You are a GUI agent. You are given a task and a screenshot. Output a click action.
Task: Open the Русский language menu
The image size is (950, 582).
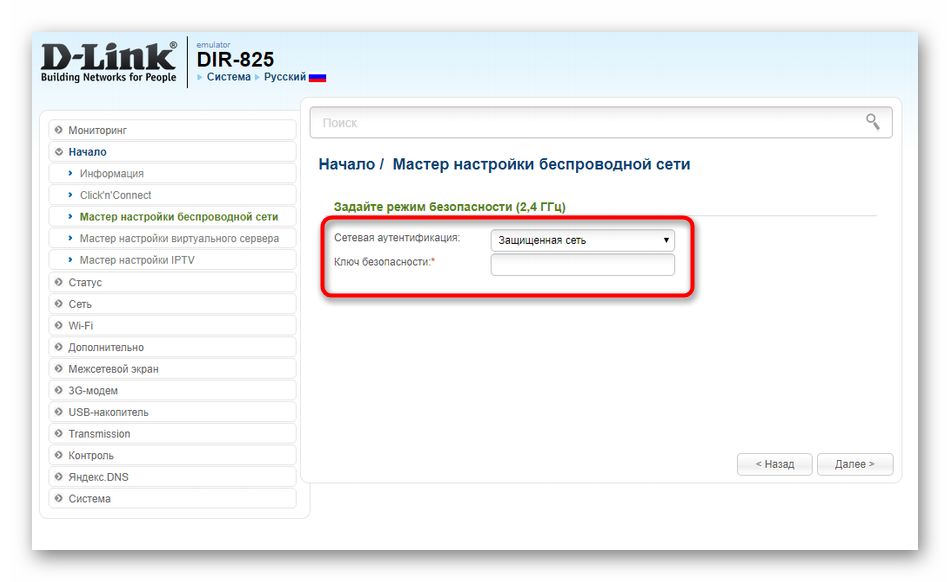284,77
